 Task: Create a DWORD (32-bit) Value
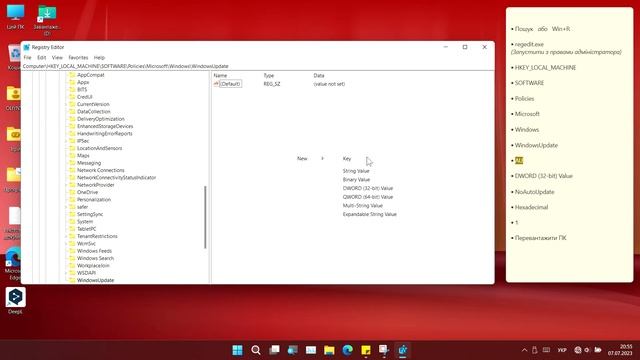367,188
